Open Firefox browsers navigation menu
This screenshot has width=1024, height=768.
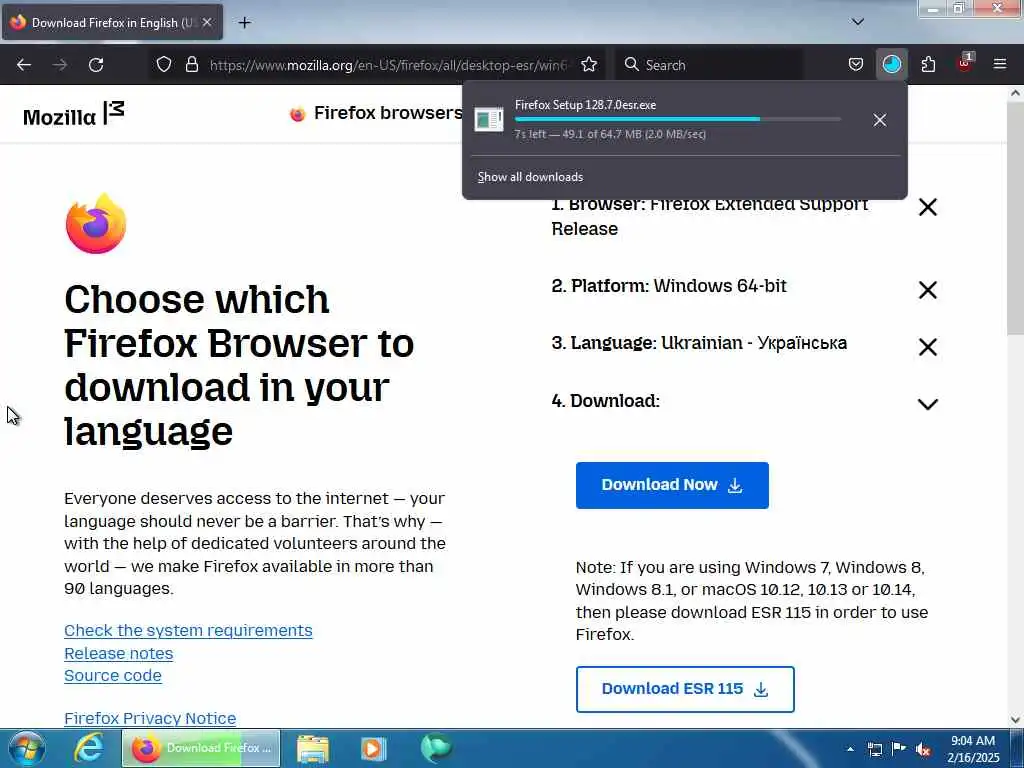(388, 113)
